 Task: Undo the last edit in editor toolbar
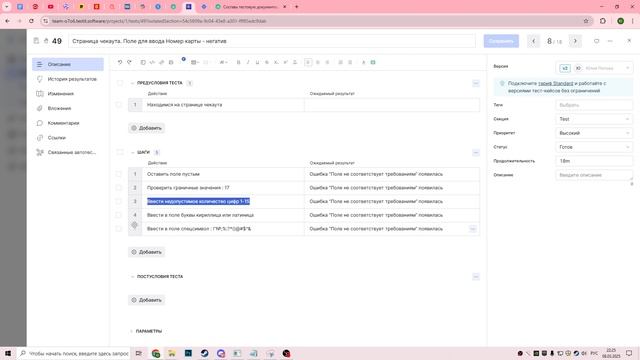[120, 62]
